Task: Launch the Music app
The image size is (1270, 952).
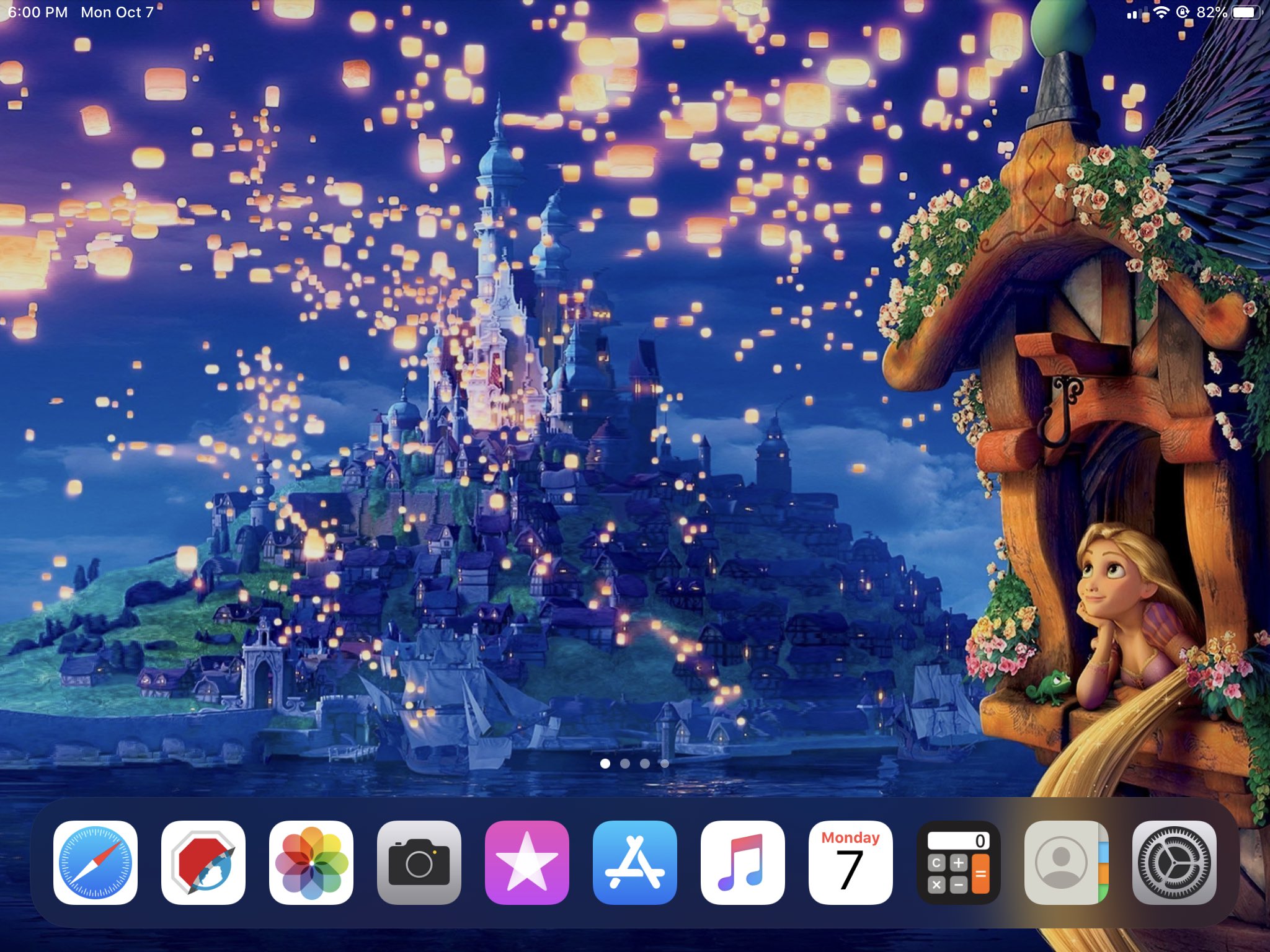Action: point(743,862)
